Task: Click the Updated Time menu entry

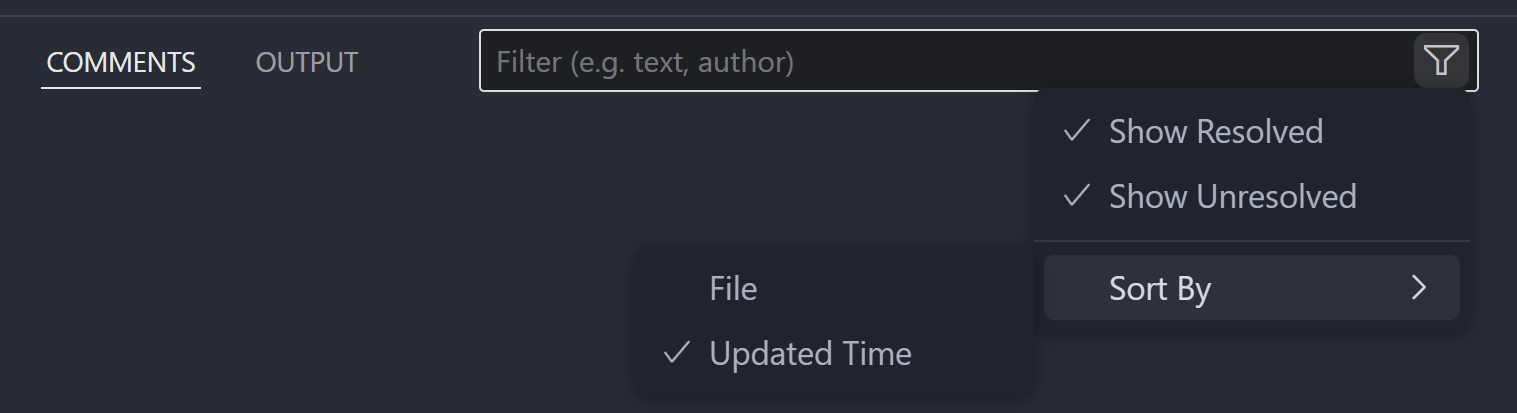Action: tap(810, 354)
